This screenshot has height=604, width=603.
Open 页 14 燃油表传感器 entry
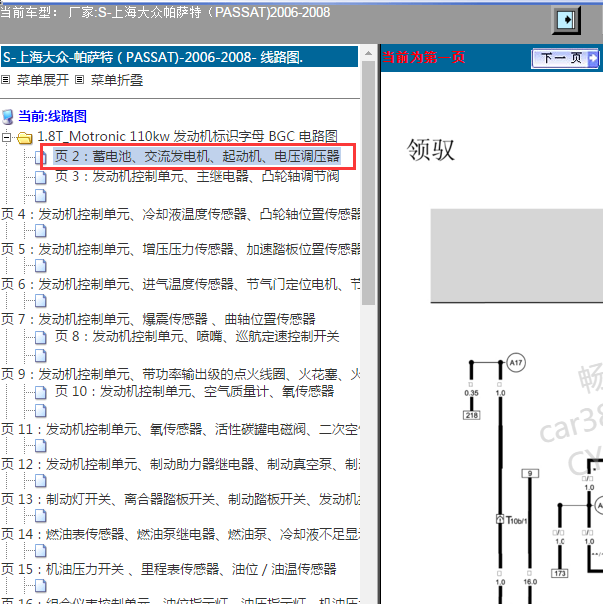(x=180, y=534)
